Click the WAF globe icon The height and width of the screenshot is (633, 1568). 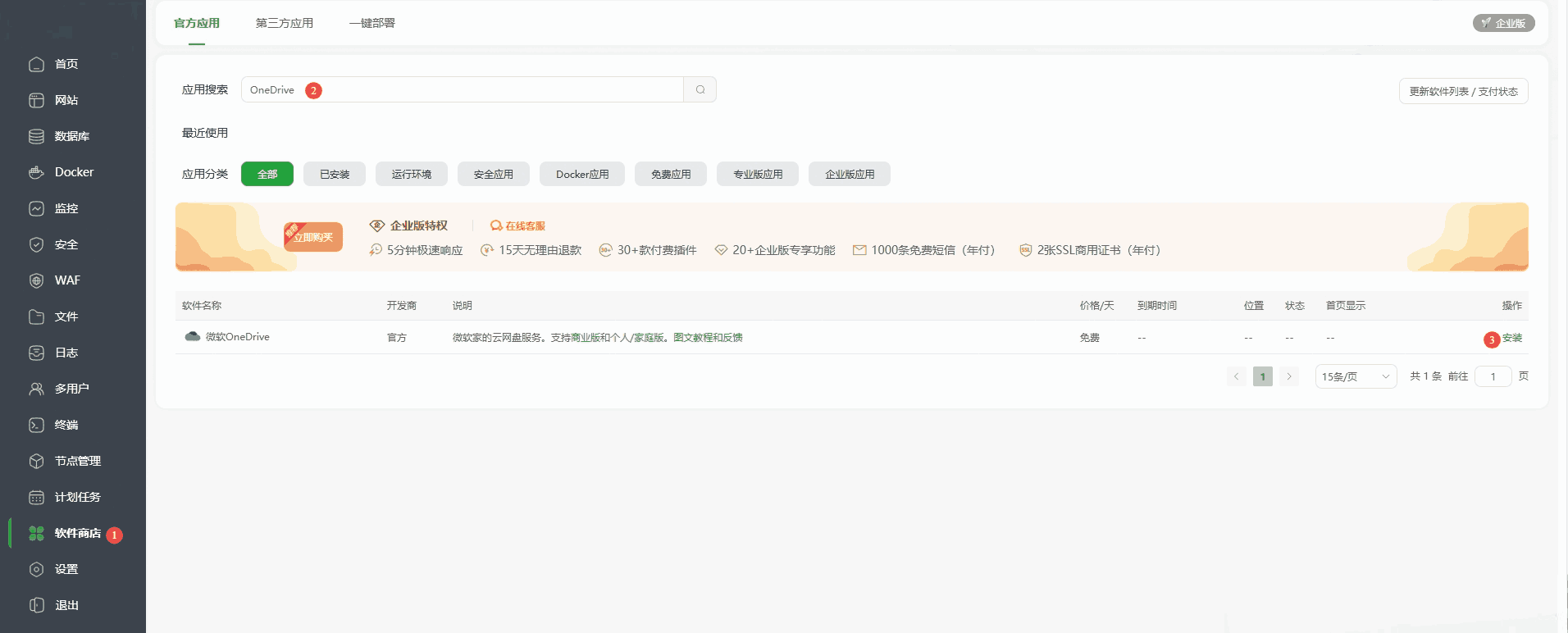click(x=36, y=280)
